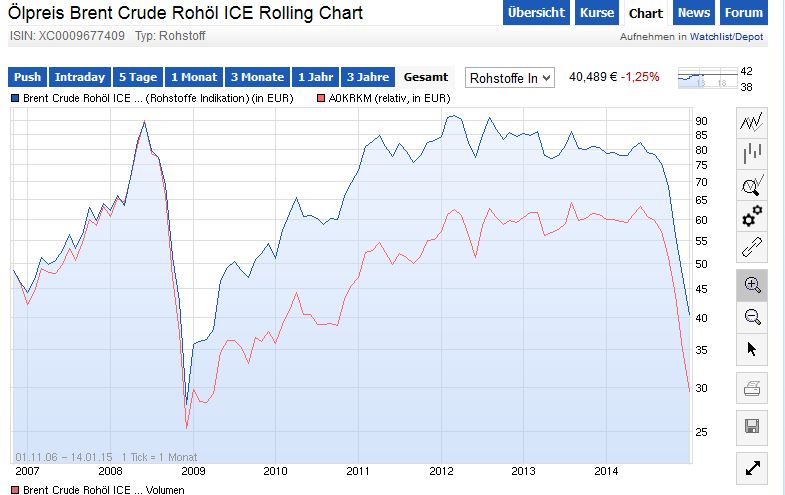The height and width of the screenshot is (495, 785).
Task: Activate the zoom out tool
Action: click(752, 317)
